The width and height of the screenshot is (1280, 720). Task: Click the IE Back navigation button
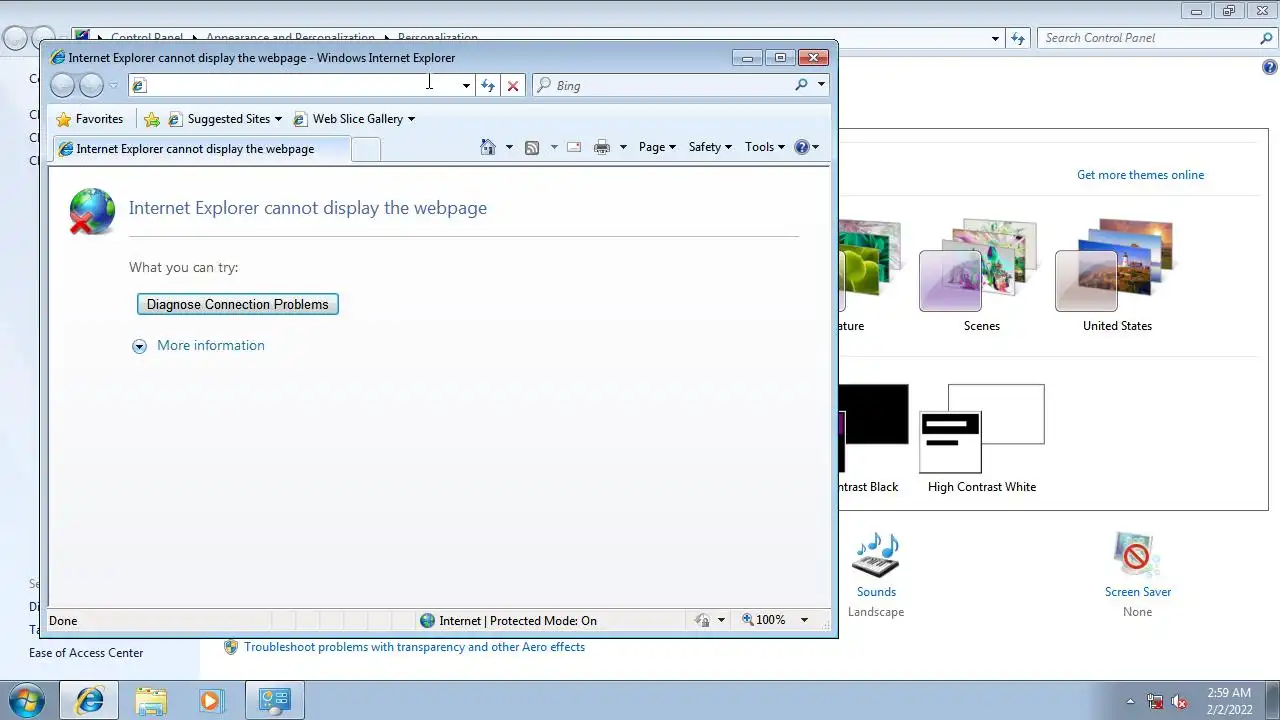tap(63, 85)
